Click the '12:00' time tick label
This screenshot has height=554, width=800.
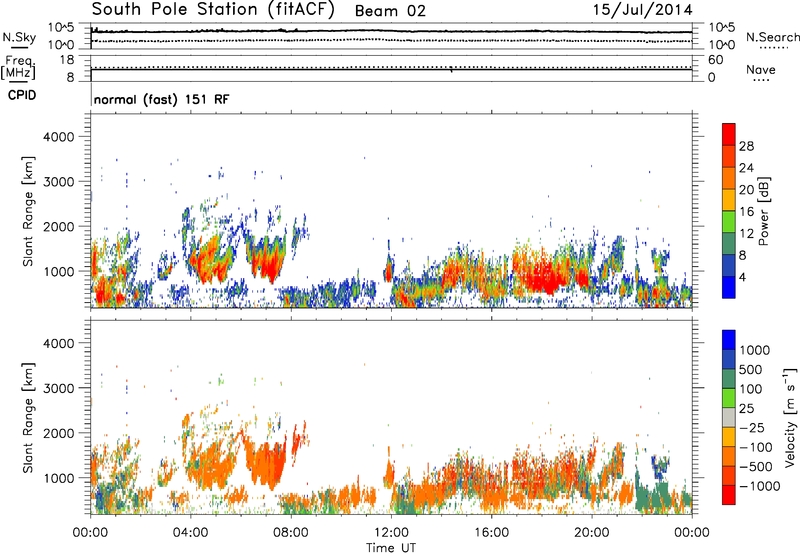[391, 533]
